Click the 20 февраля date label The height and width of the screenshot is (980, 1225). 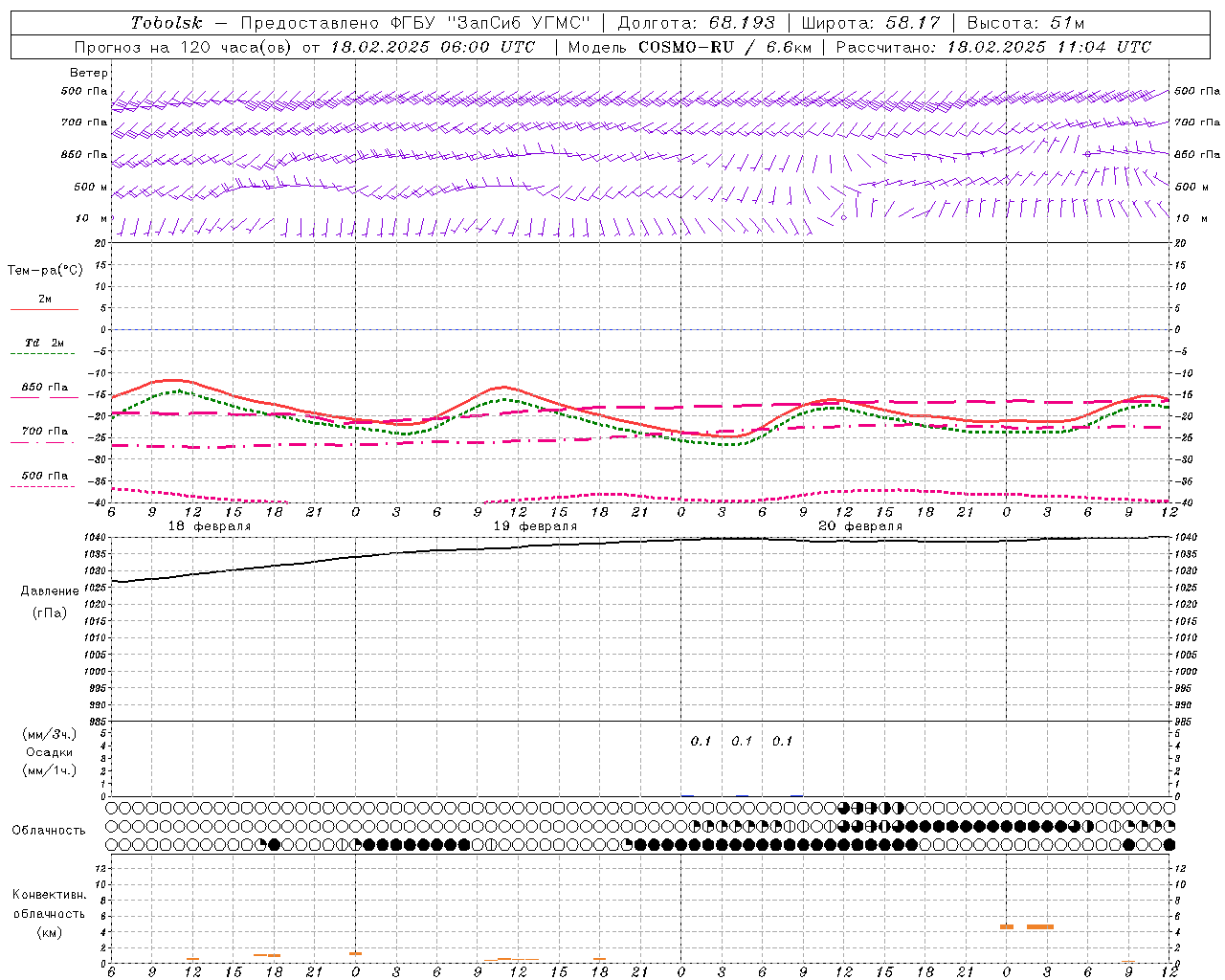click(x=860, y=526)
